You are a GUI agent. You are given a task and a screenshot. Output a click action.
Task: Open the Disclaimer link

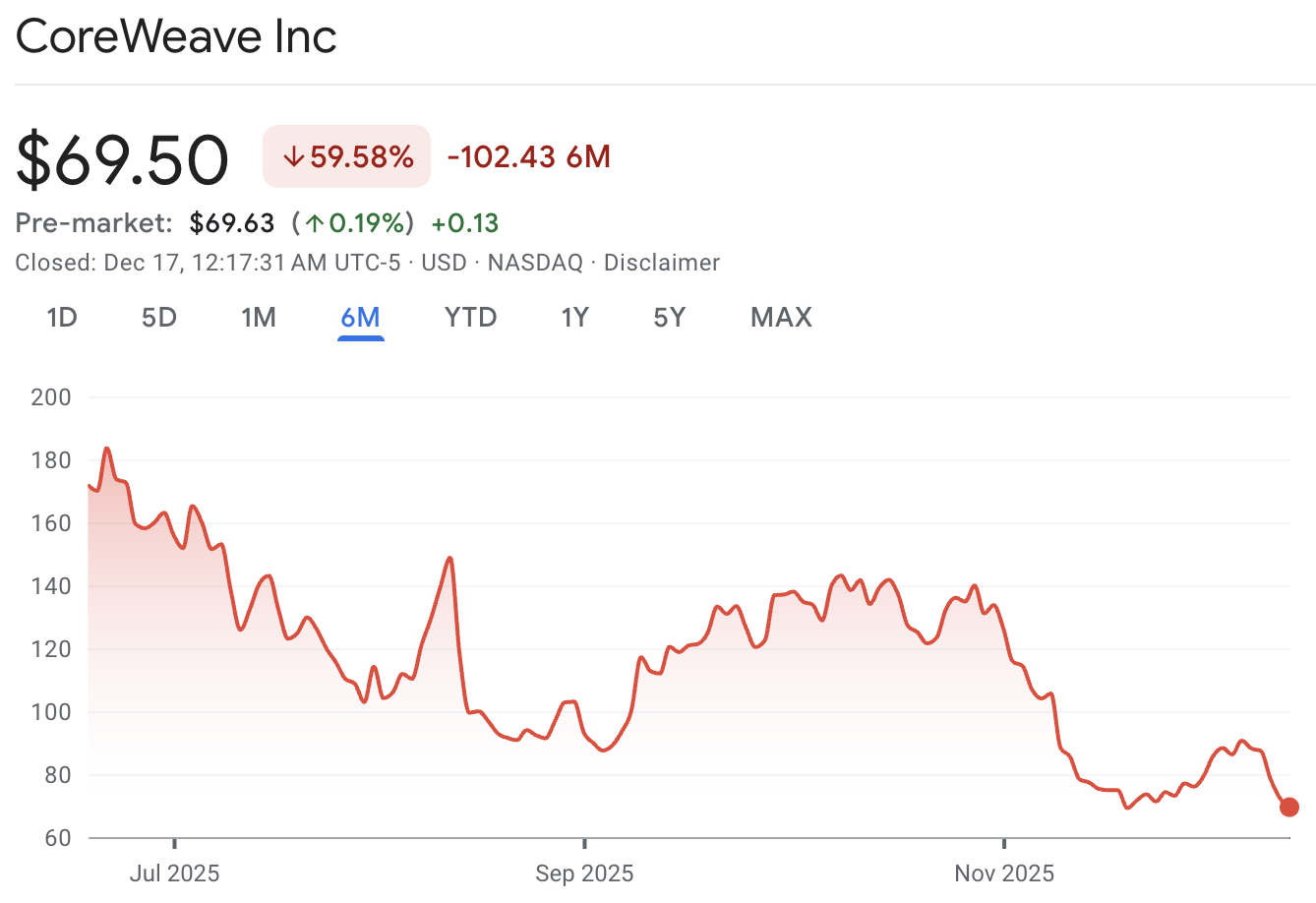pos(661,263)
